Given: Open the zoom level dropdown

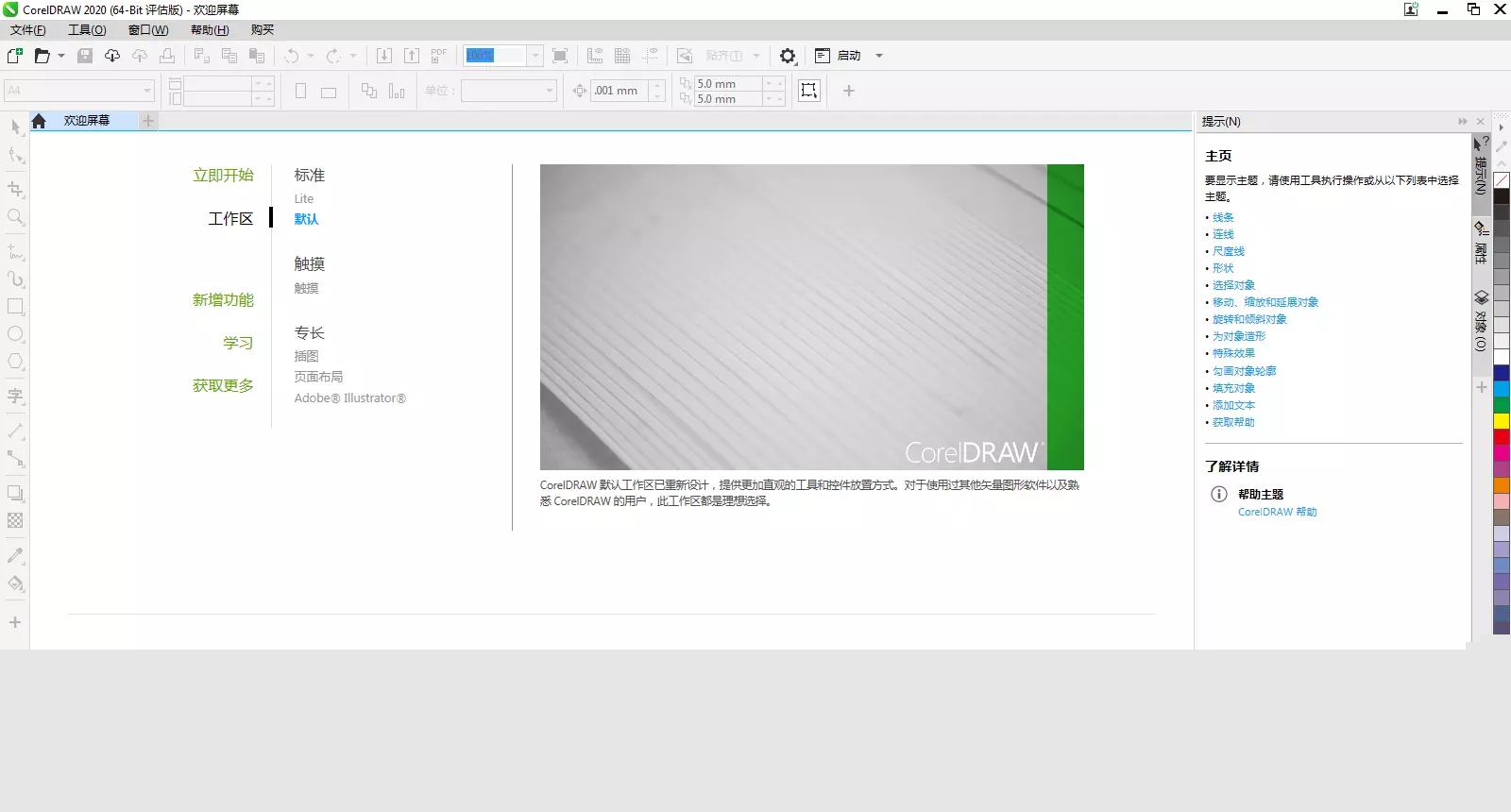Looking at the screenshot, I should pyautogui.click(x=535, y=56).
